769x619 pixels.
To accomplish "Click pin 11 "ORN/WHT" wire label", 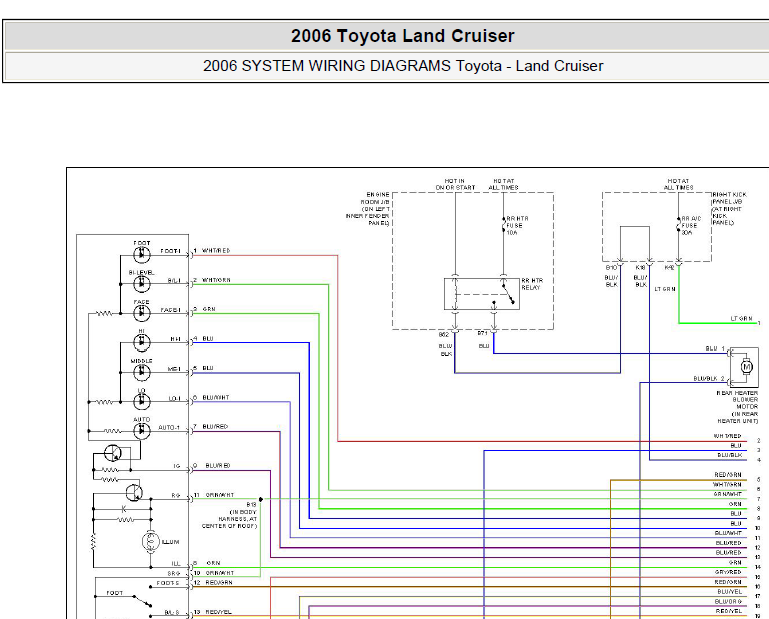I will click(220, 495).
